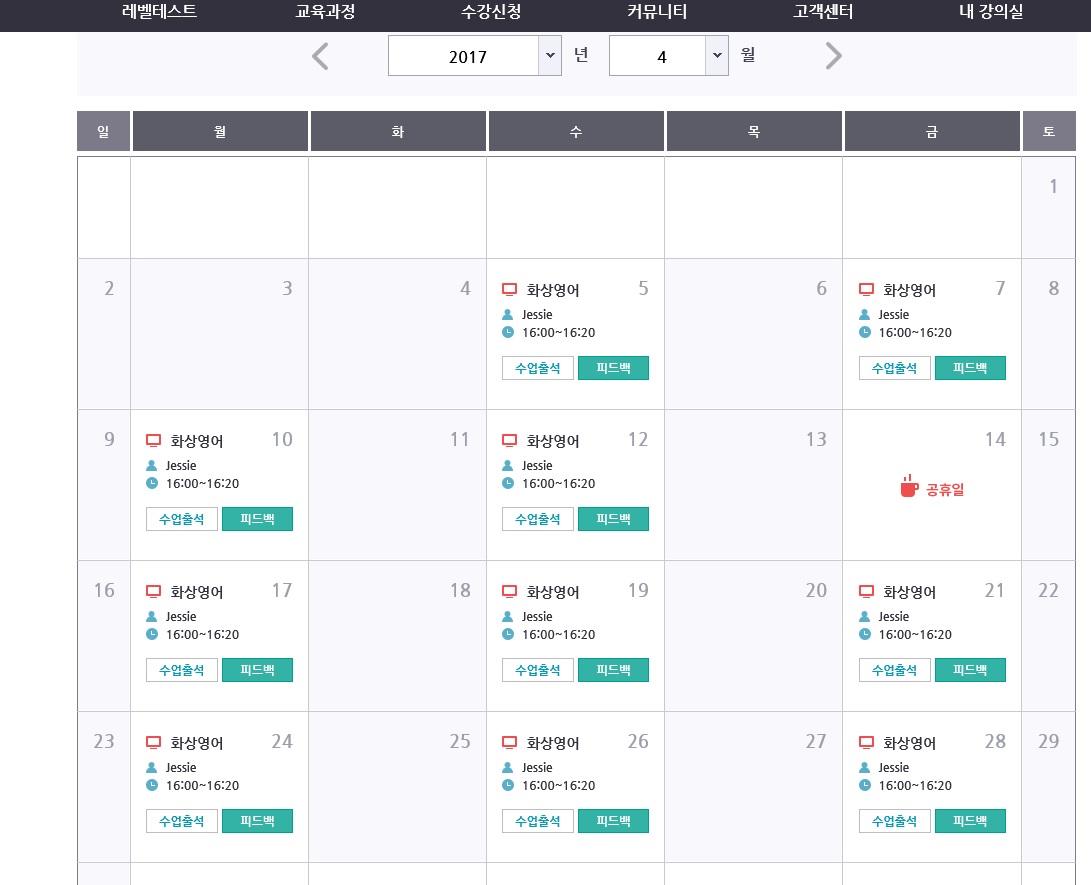
Task: Click the clock icon on April 12 class
Action: [x=508, y=484]
